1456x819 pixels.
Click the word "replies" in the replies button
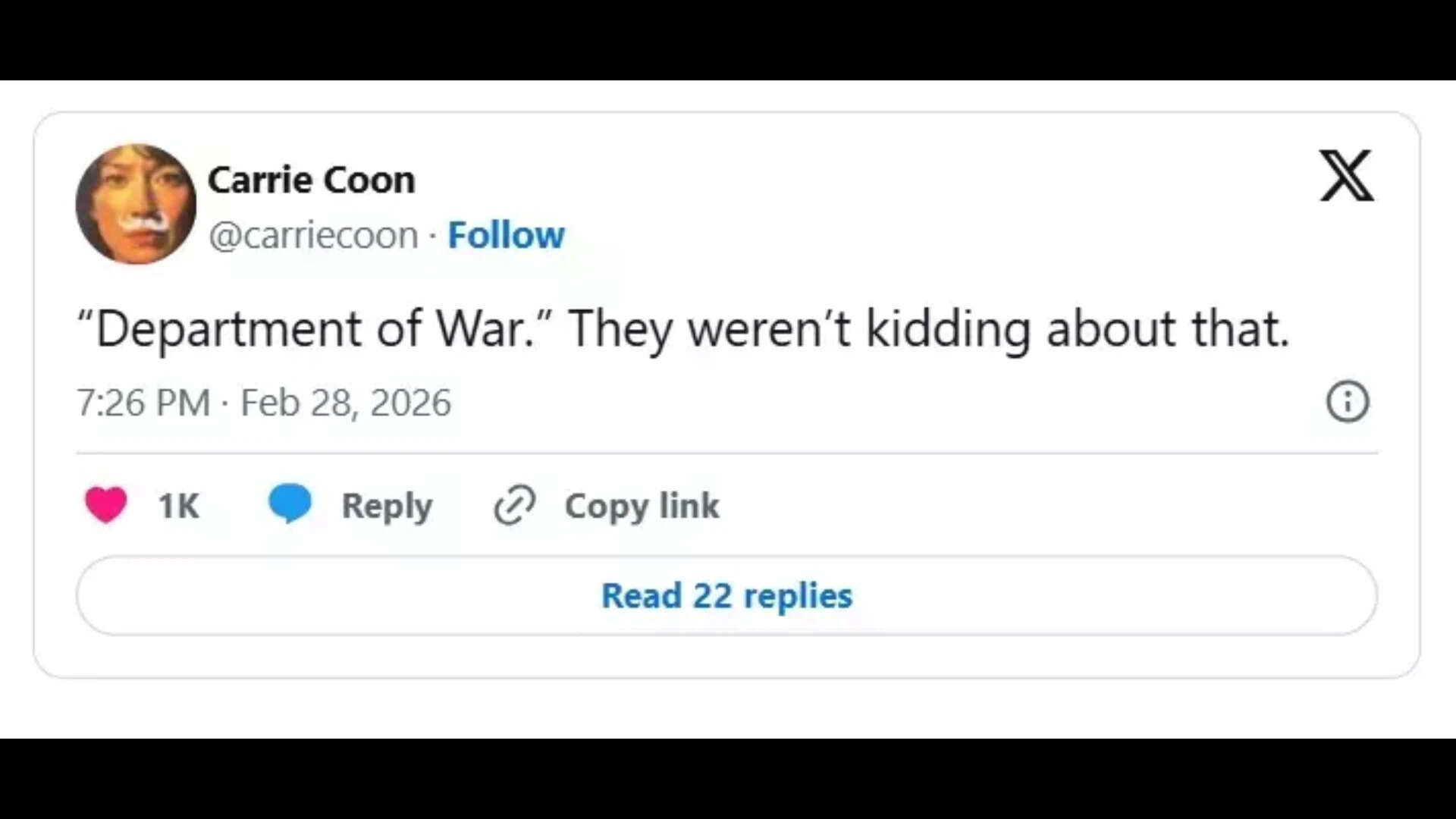[x=798, y=596]
